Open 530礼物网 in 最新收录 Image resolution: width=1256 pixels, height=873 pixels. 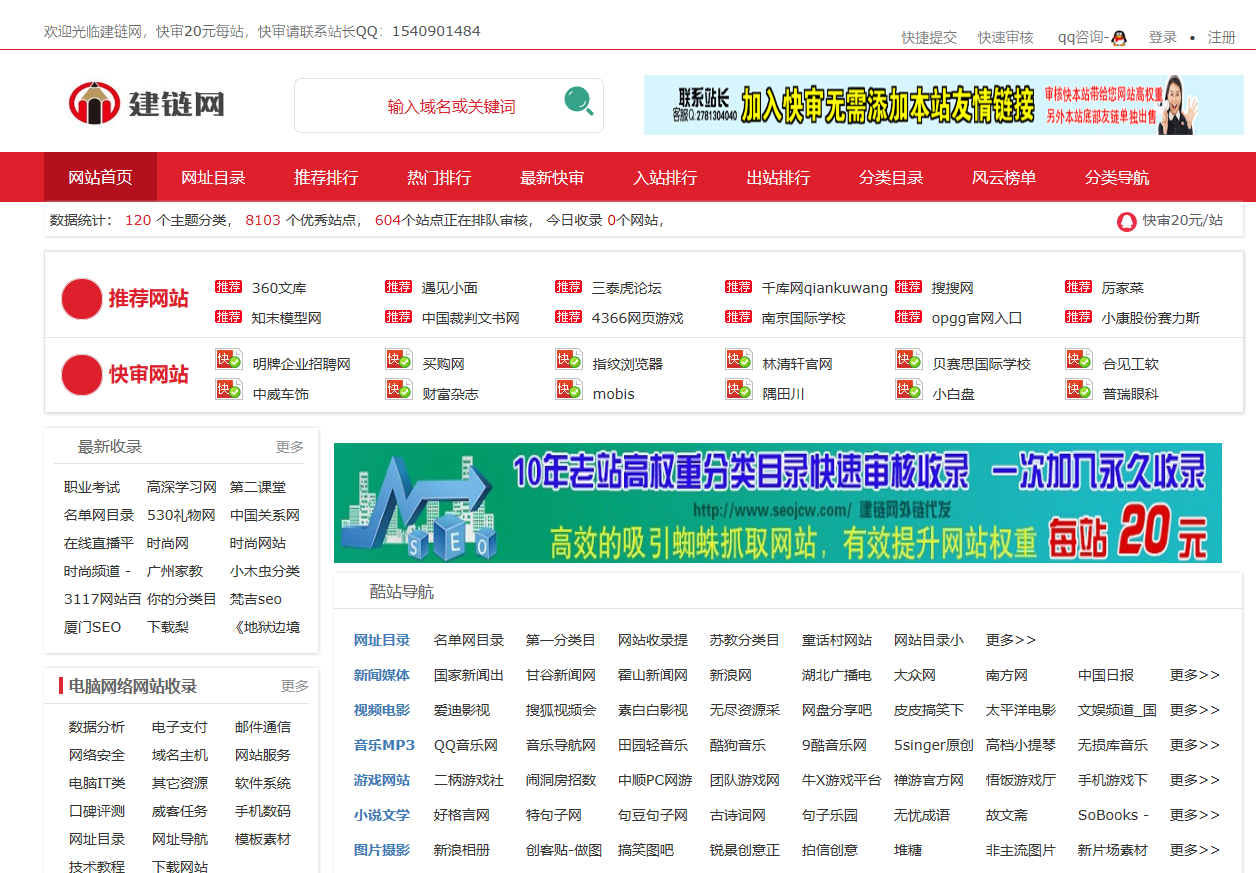tap(181, 515)
